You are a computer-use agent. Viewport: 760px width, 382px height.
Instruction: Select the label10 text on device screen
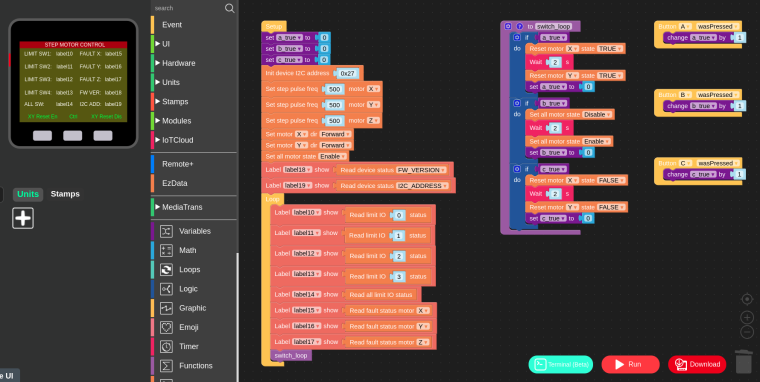point(64,54)
